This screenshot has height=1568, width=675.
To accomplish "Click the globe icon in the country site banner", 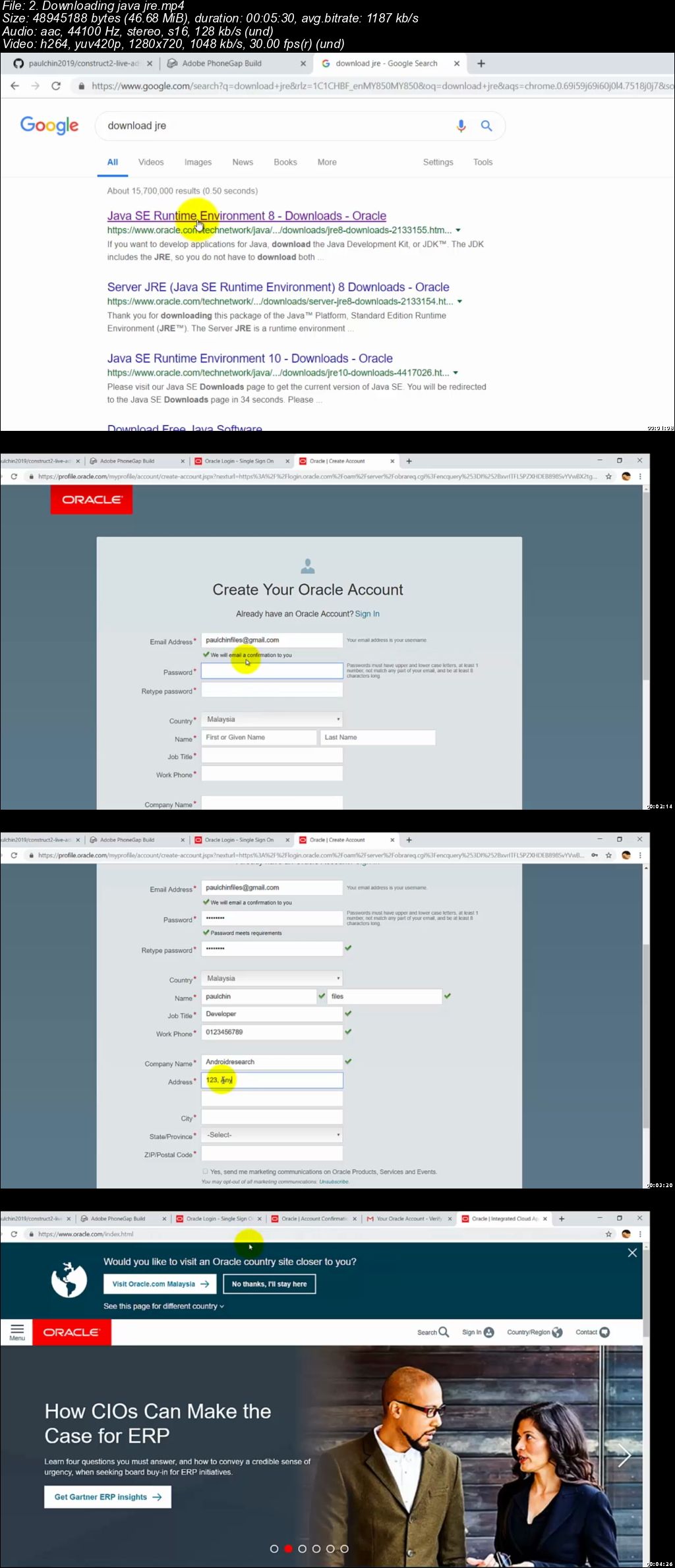I will pos(69,1279).
